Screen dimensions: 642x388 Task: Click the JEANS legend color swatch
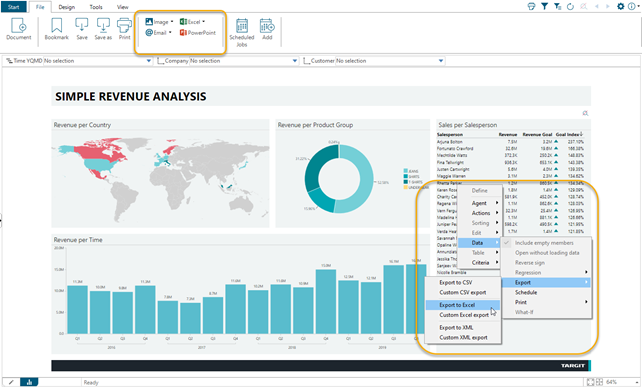click(406, 171)
